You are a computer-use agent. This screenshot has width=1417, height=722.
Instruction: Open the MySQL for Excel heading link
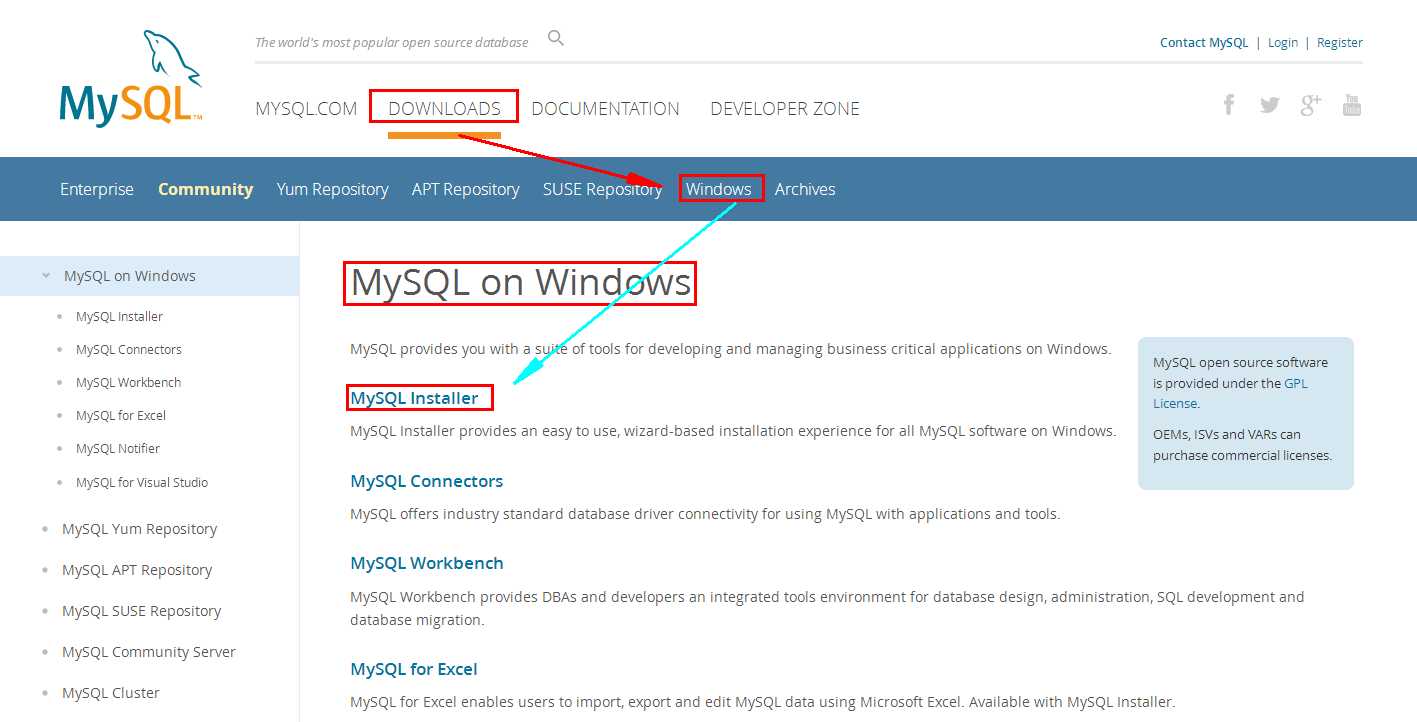[x=414, y=669]
